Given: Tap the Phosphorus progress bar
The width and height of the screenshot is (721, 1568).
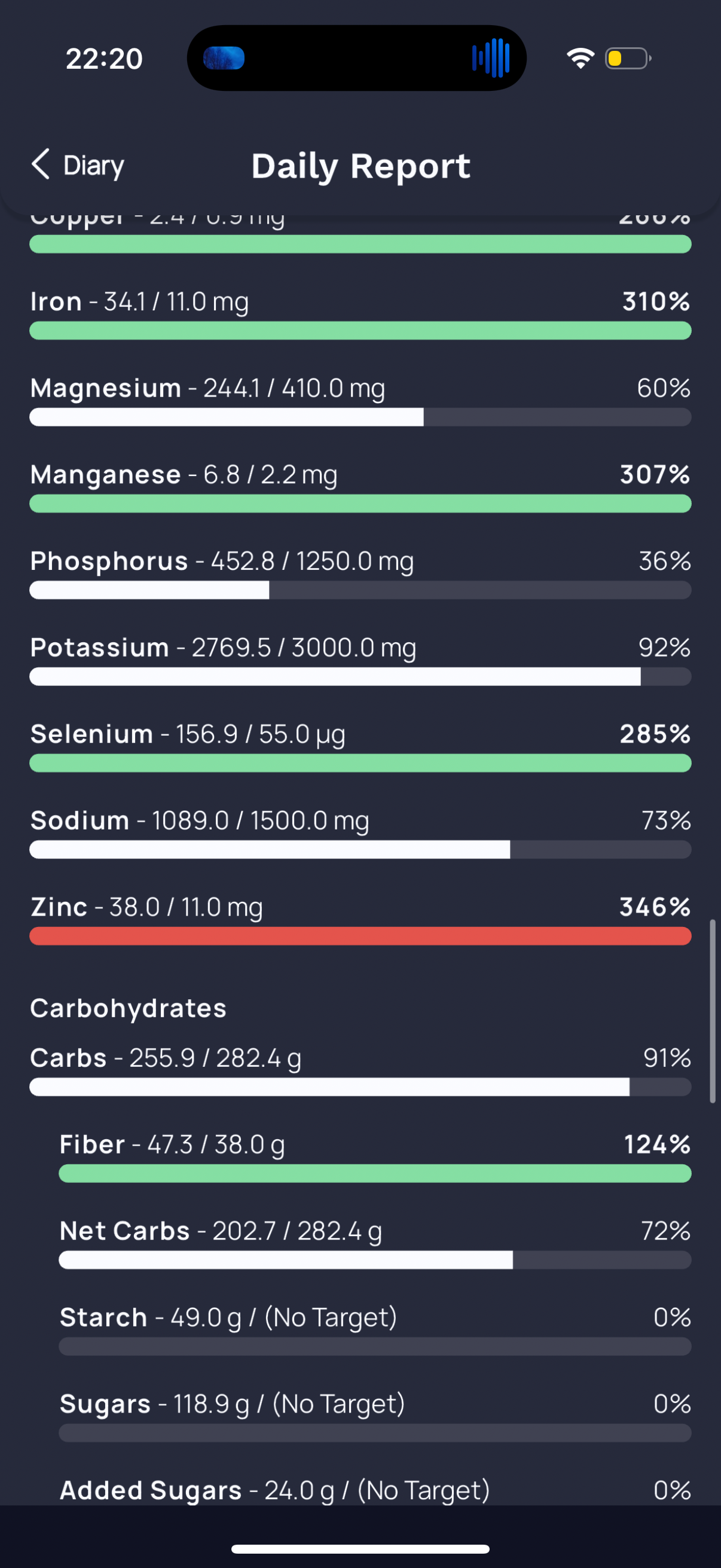Looking at the screenshot, I should [360, 590].
